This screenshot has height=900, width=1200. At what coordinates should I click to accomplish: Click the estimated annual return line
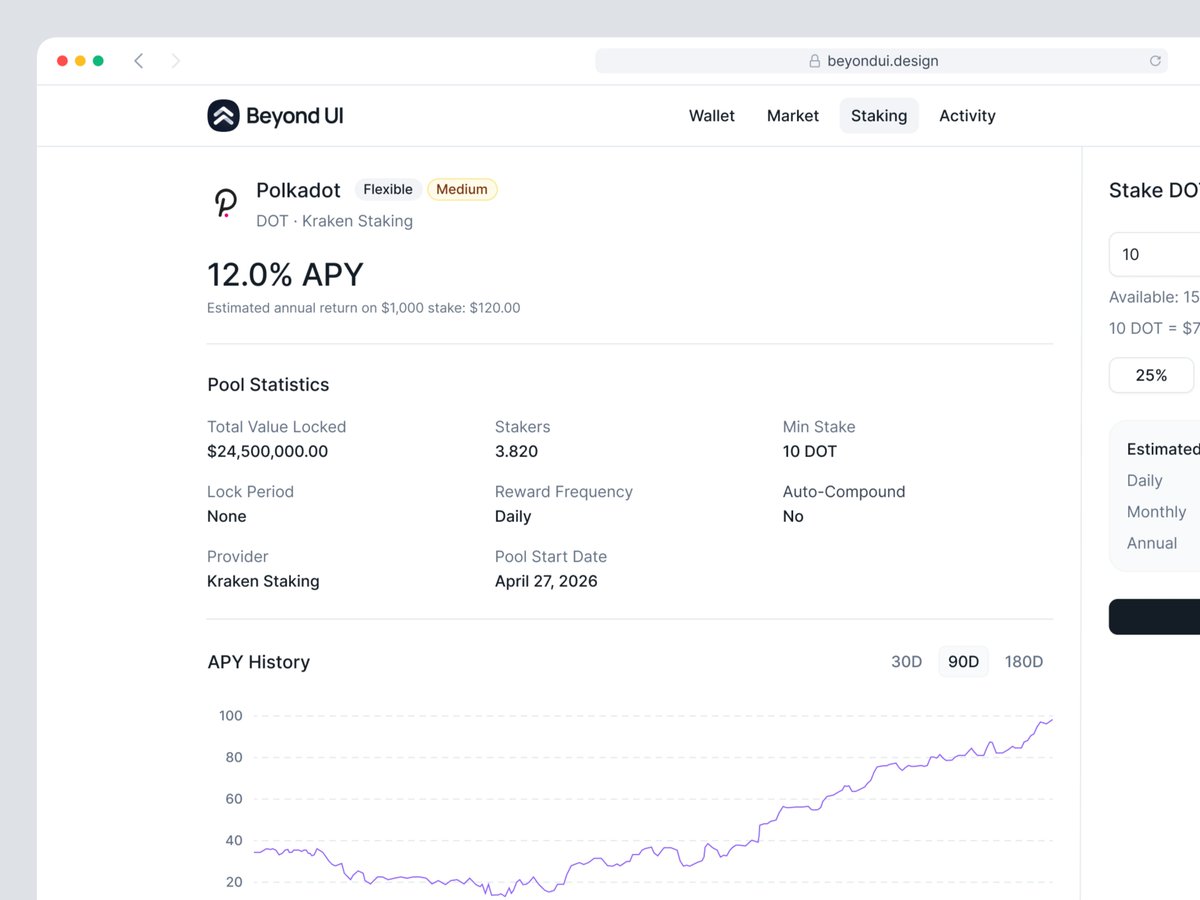(363, 308)
